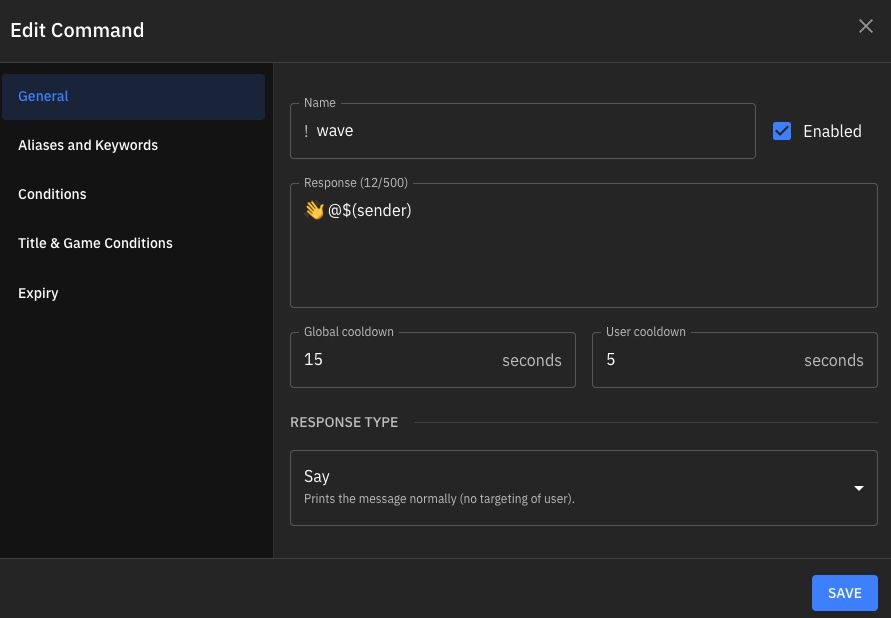
Task: Click the Global cooldown value 15
Action: pos(314,360)
